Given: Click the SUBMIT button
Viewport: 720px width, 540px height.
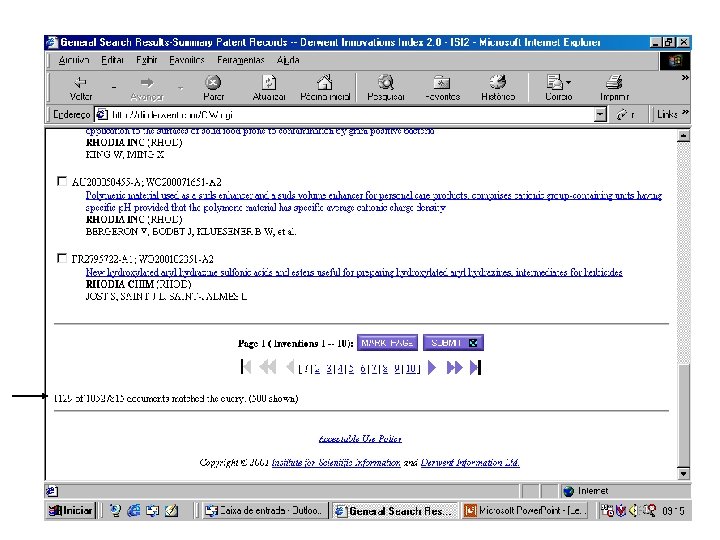Looking at the screenshot, I should [x=453, y=343].
